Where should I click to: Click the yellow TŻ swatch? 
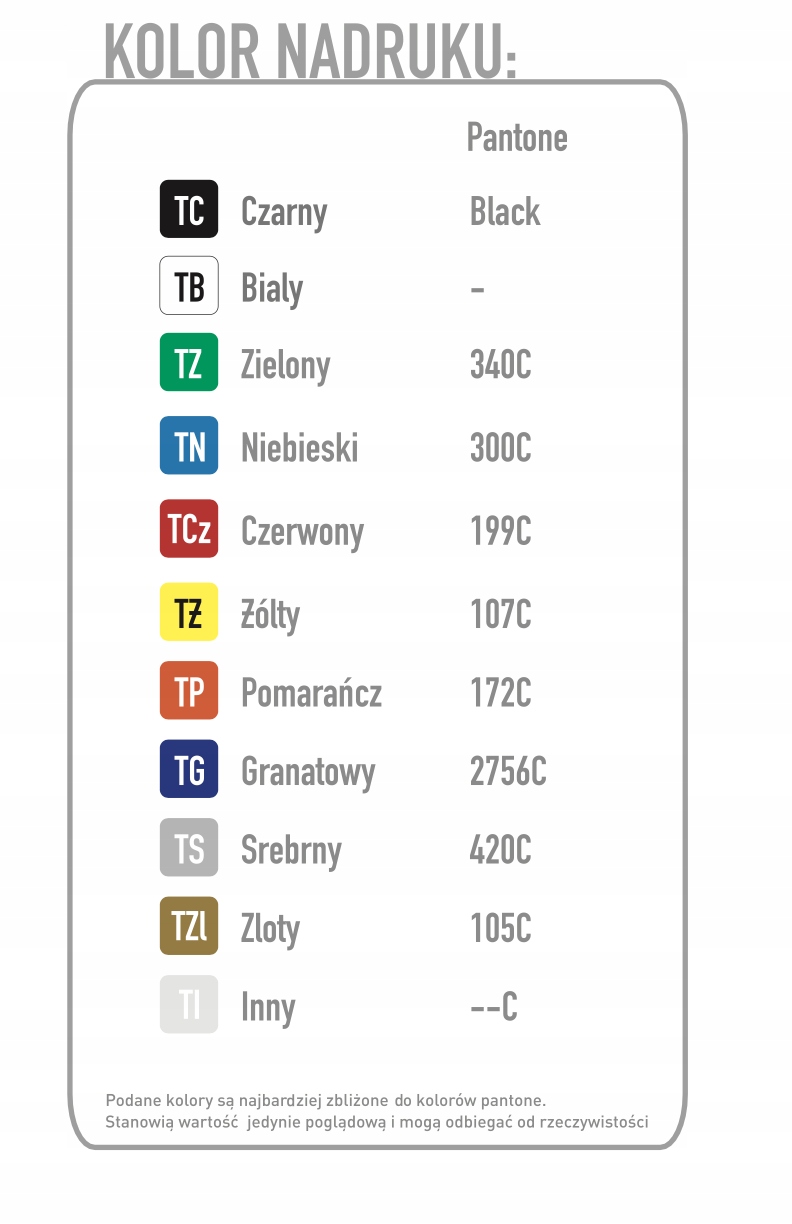[x=189, y=612]
